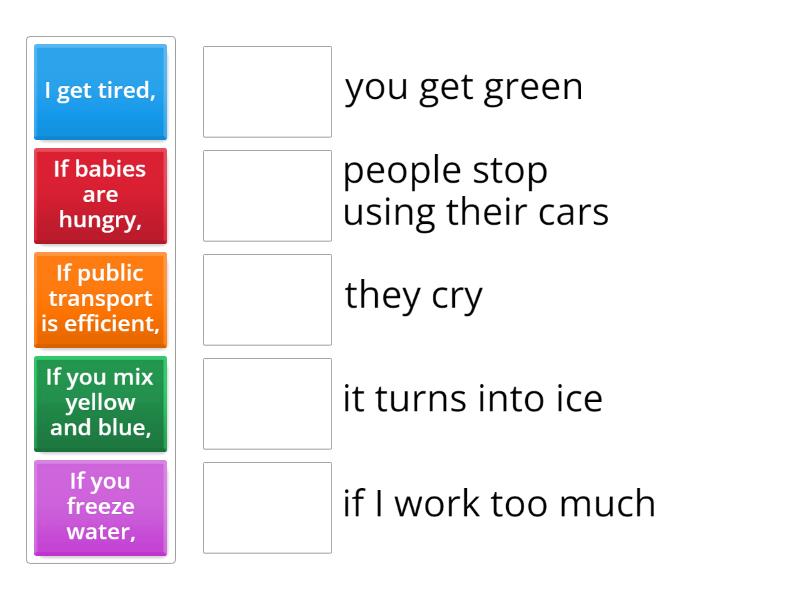Select the "people stop using their cars" text
800x600 pixels.
tap(476, 192)
